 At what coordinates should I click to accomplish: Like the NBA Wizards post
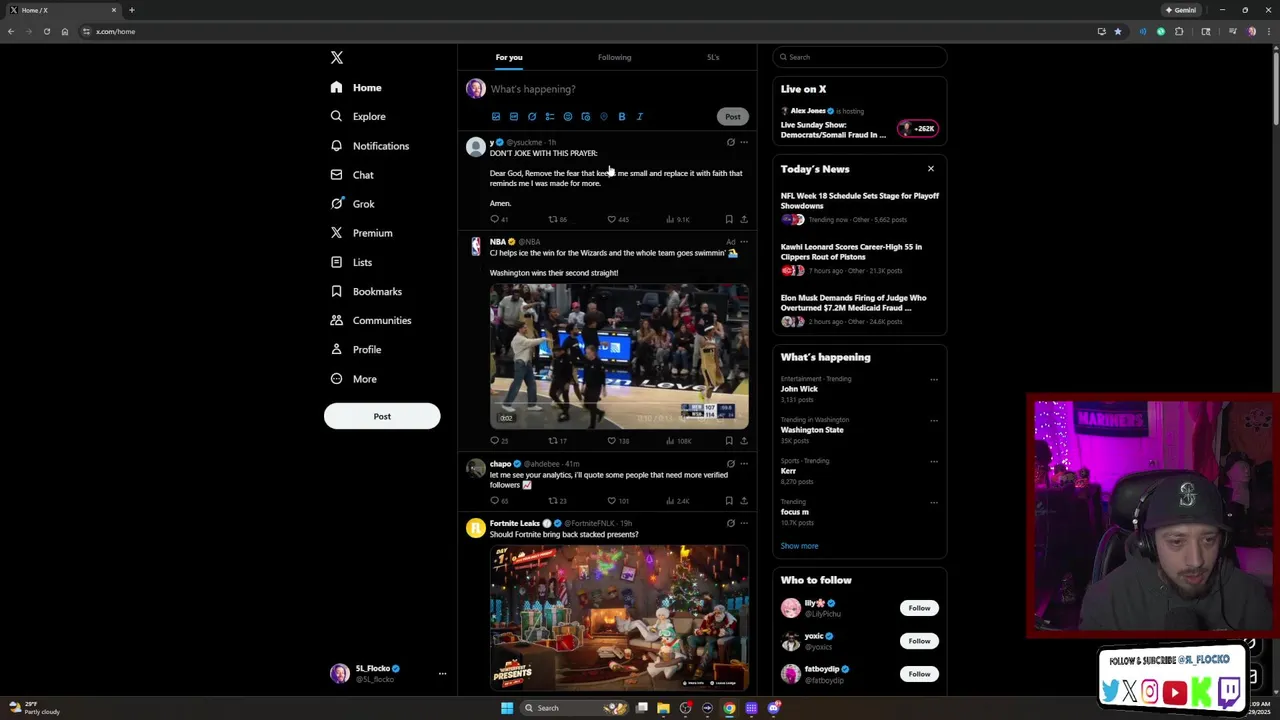pos(618,440)
